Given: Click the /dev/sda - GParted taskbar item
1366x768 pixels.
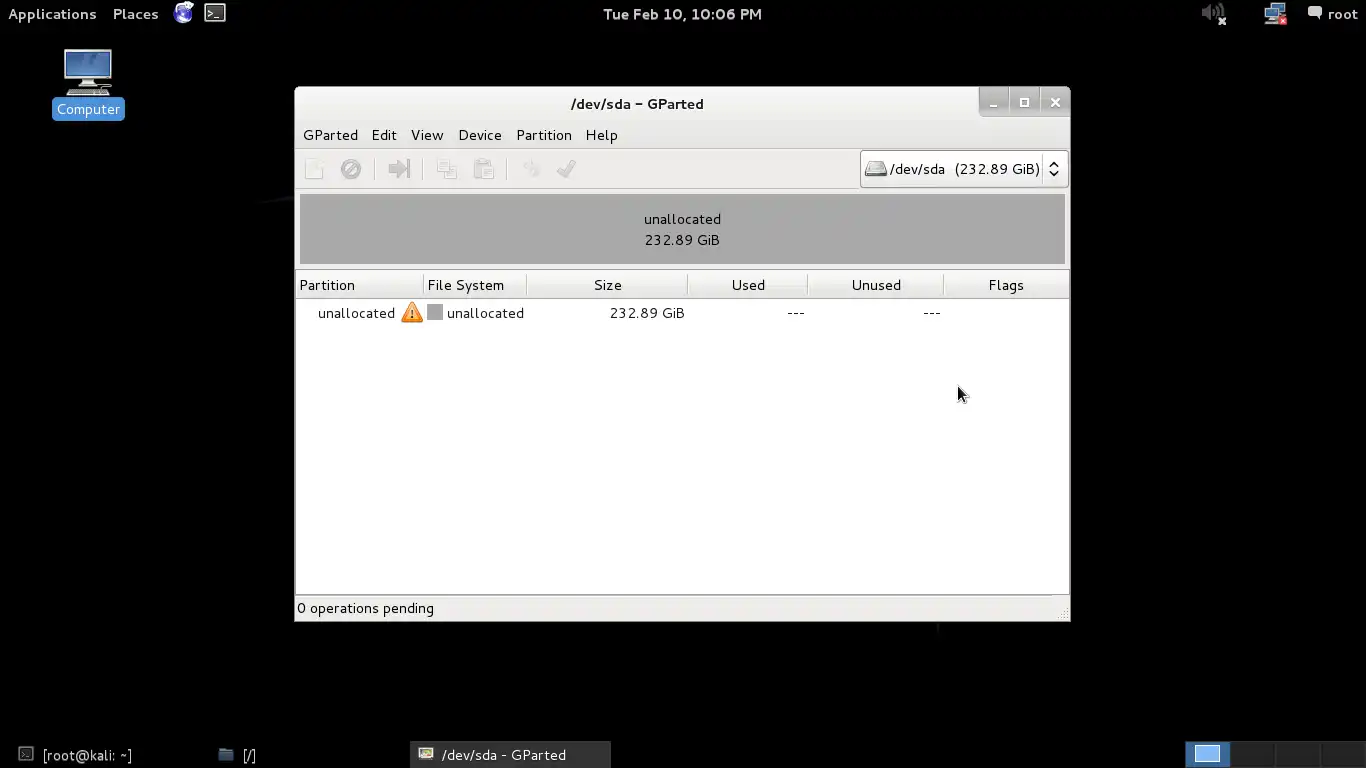Looking at the screenshot, I should [x=510, y=755].
